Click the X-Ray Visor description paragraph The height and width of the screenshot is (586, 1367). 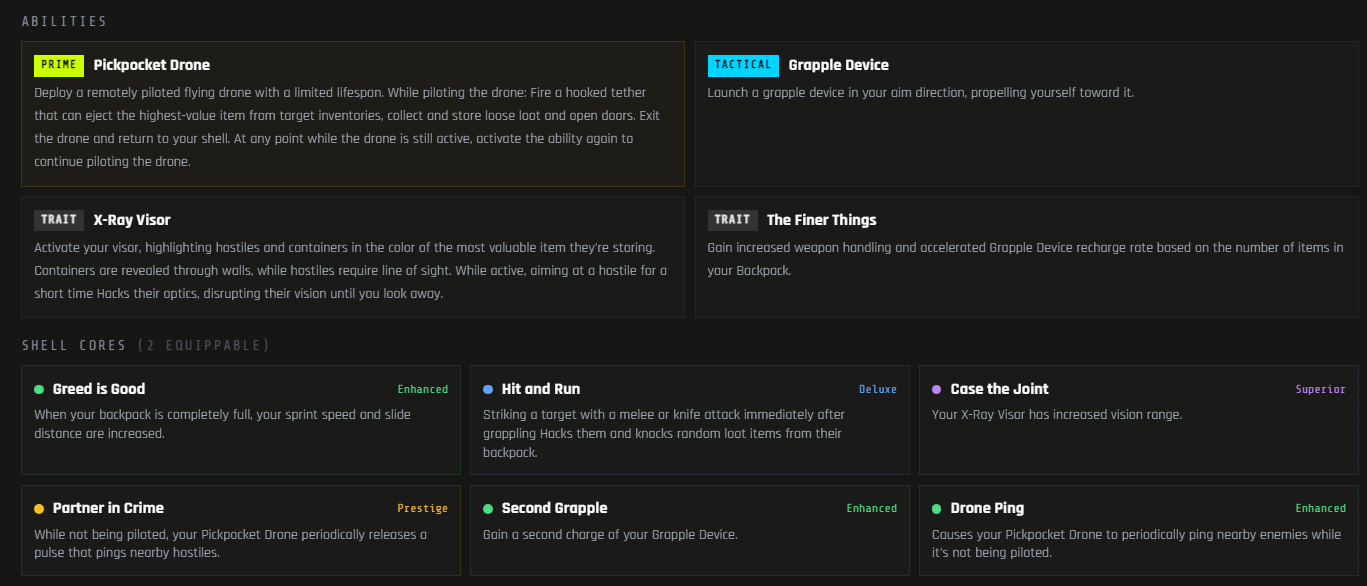351,270
